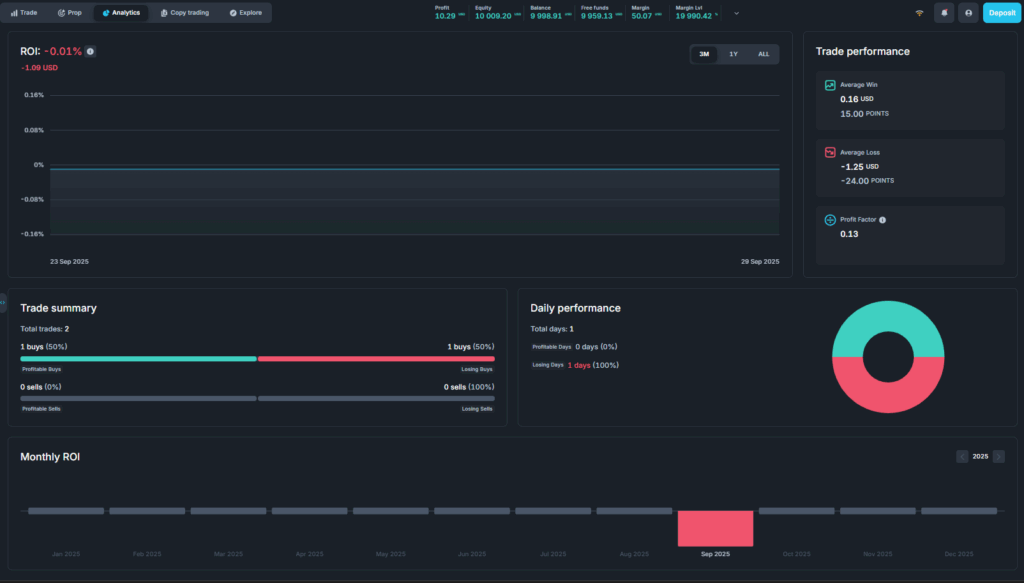Select the 1Y time range
This screenshot has height=583, width=1024.
pyautogui.click(x=733, y=54)
